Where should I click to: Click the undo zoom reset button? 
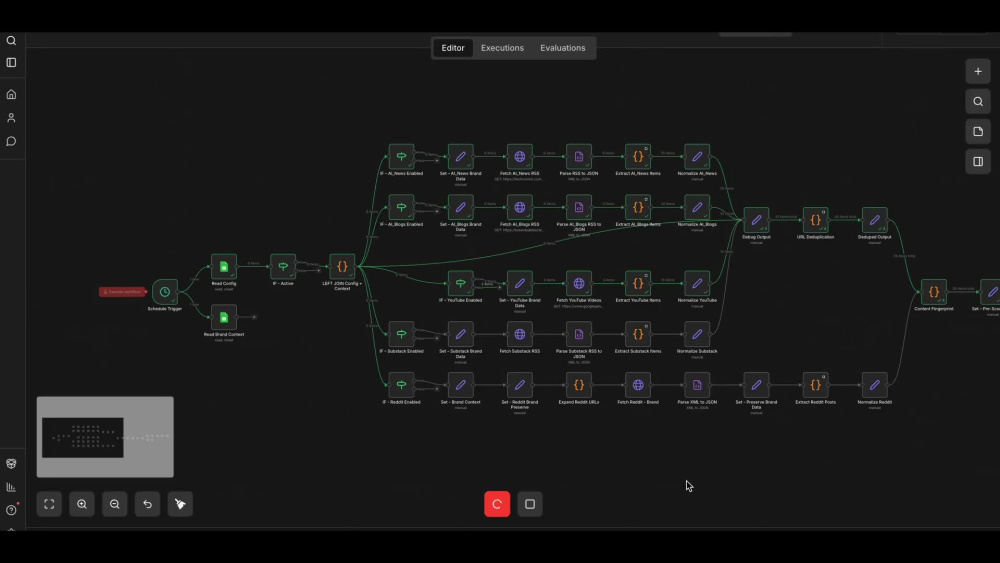147,504
